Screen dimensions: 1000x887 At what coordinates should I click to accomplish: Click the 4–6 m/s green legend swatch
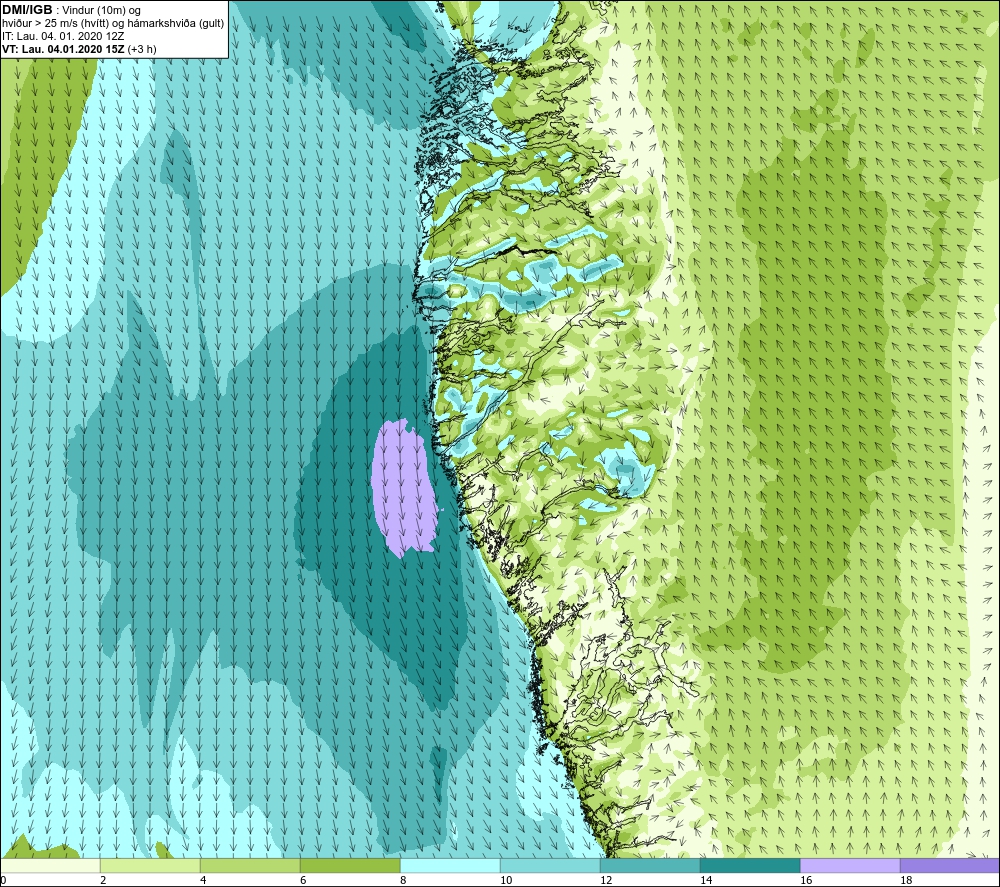(x=250, y=865)
